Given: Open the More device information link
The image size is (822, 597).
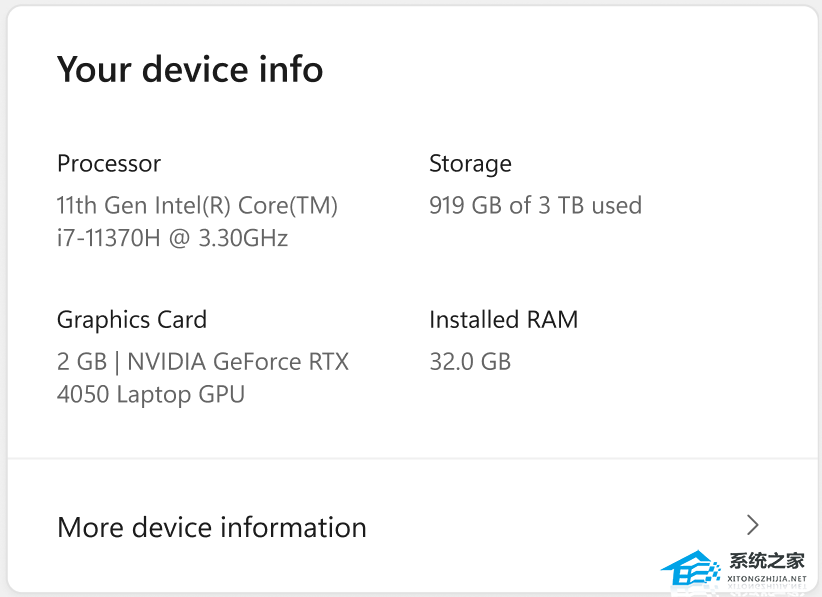Looking at the screenshot, I should point(212,527).
